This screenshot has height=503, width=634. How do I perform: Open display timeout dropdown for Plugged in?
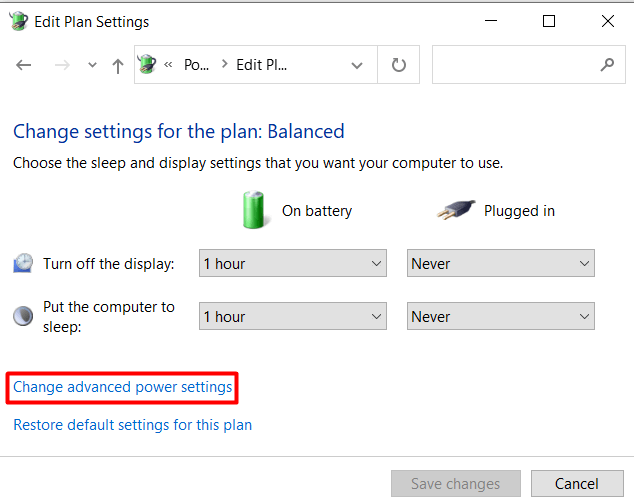click(501, 264)
